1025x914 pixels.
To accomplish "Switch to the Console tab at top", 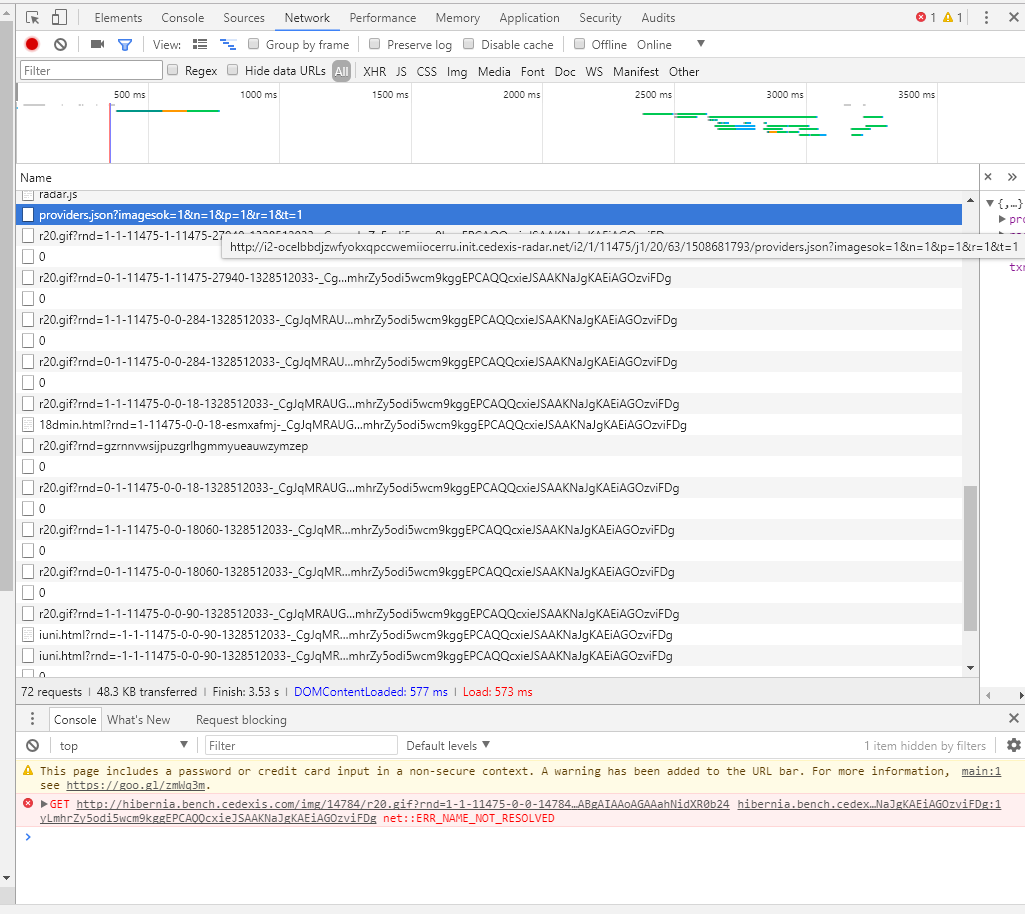I will point(182,18).
